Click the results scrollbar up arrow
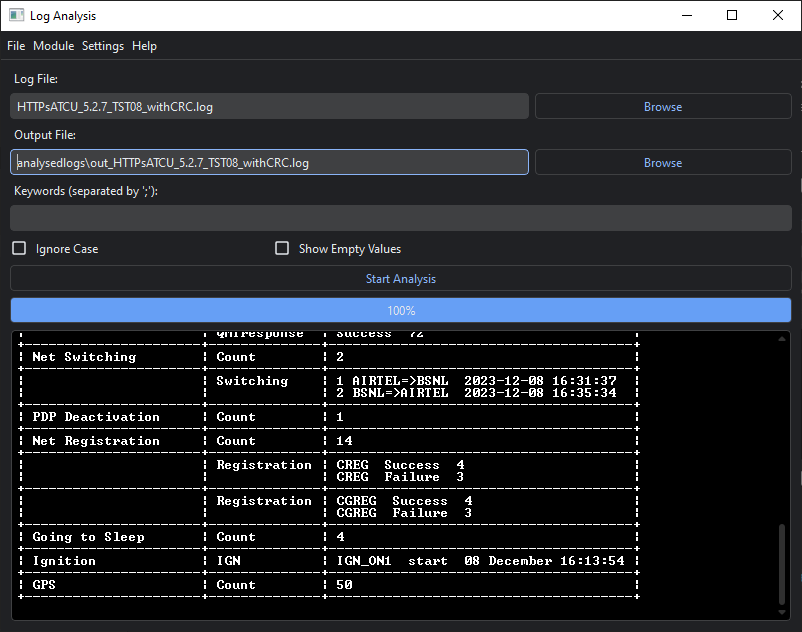Image resolution: width=802 pixels, height=632 pixels. [x=782, y=338]
